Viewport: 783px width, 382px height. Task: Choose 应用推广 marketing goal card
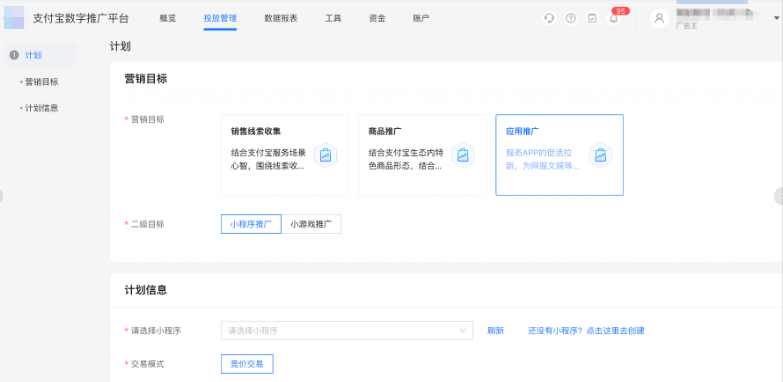(x=559, y=155)
